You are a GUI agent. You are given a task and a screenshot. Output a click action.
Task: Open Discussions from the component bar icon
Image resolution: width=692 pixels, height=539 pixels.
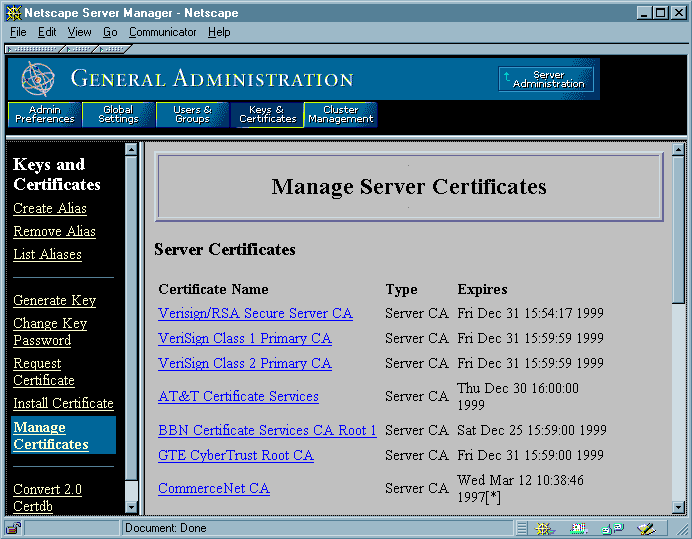613,528
